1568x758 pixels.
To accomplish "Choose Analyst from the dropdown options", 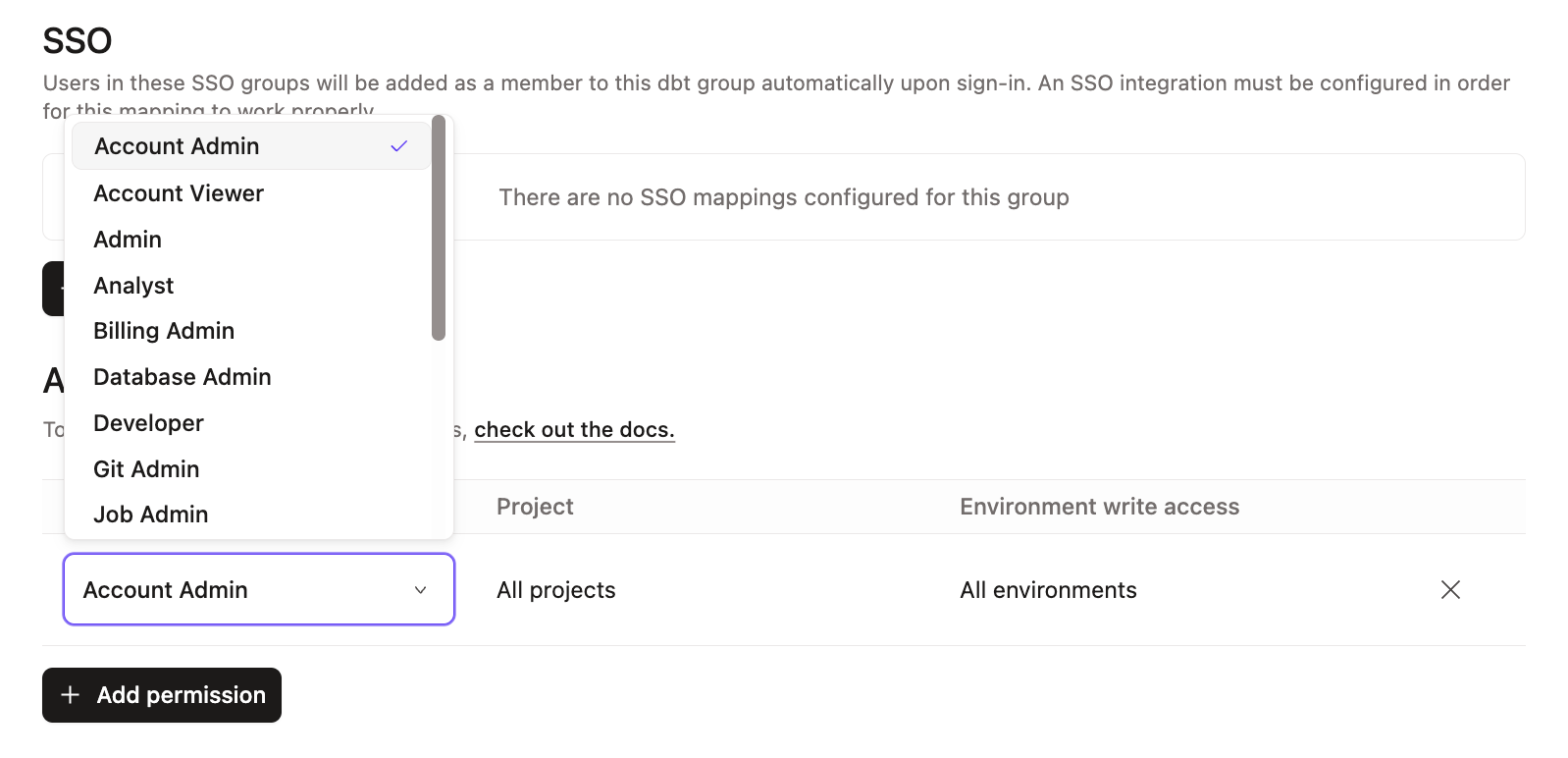I will click(133, 285).
